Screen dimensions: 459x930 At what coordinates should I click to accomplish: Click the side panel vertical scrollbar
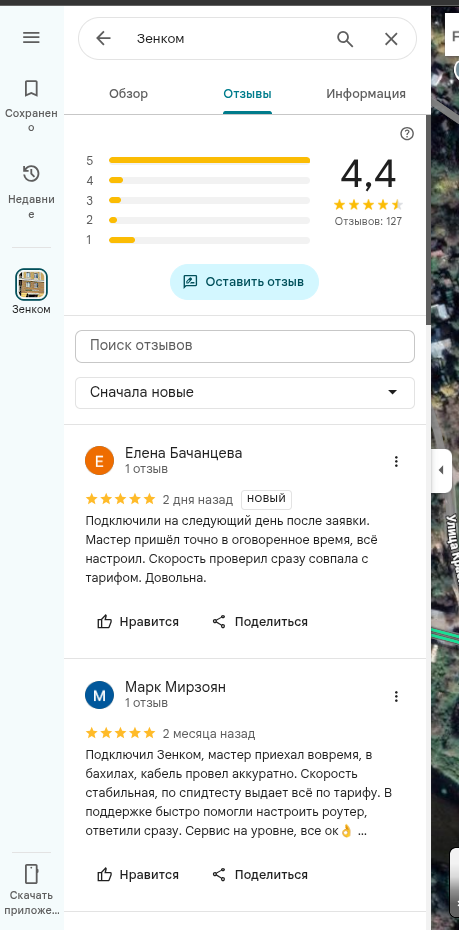[428, 220]
